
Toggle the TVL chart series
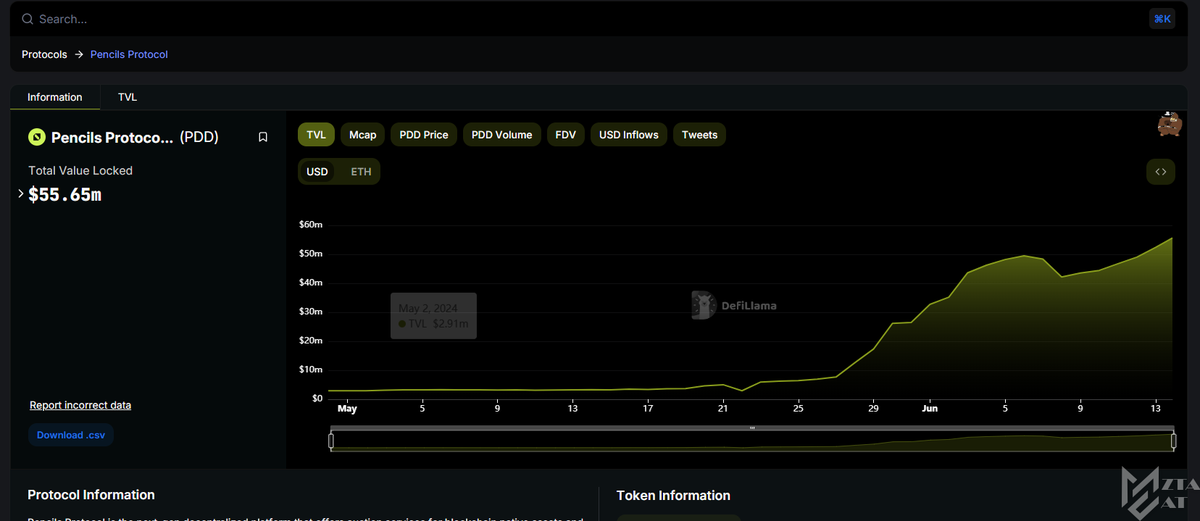(x=316, y=135)
